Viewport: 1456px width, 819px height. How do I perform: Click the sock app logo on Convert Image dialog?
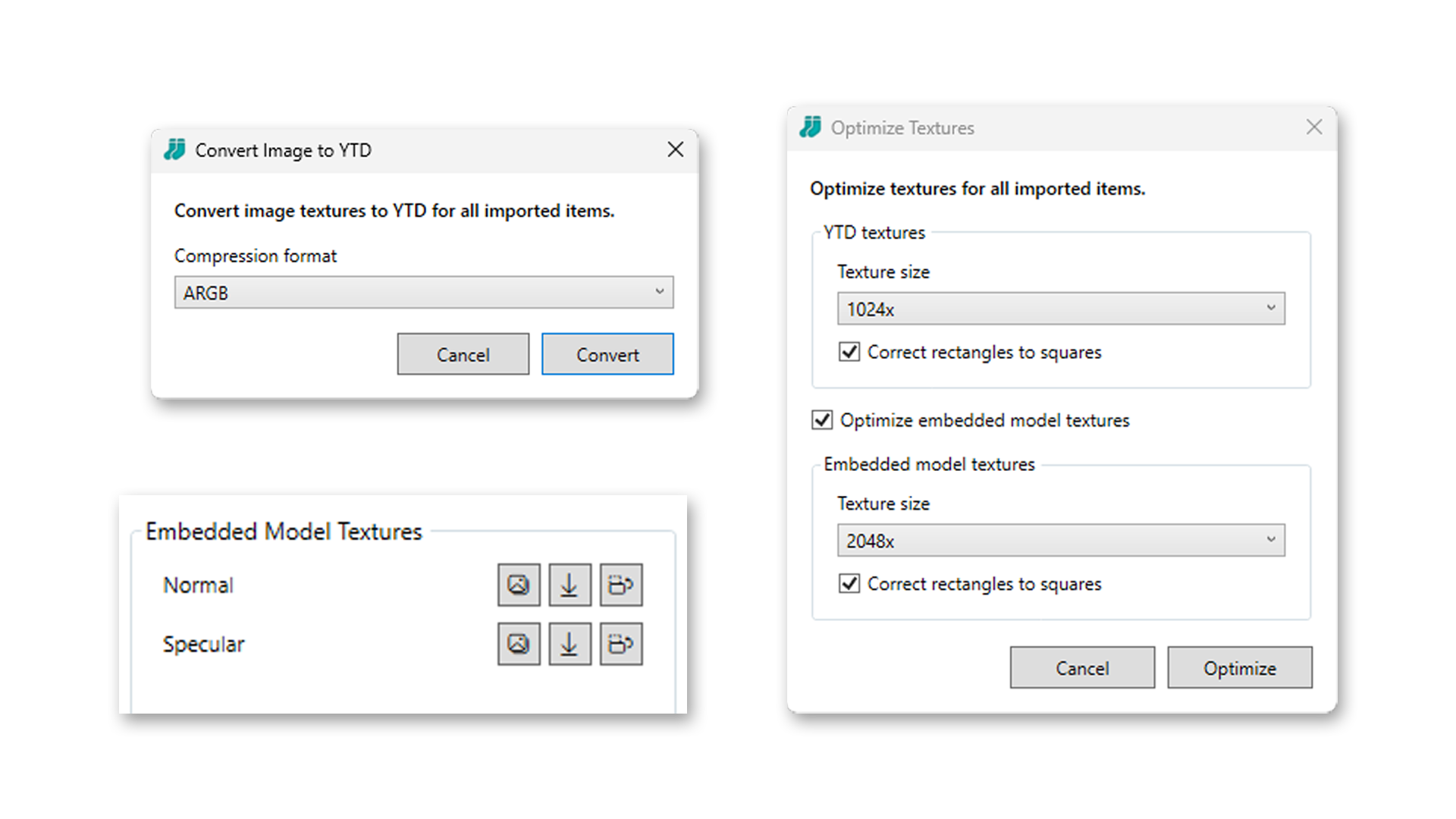(173, 150)
